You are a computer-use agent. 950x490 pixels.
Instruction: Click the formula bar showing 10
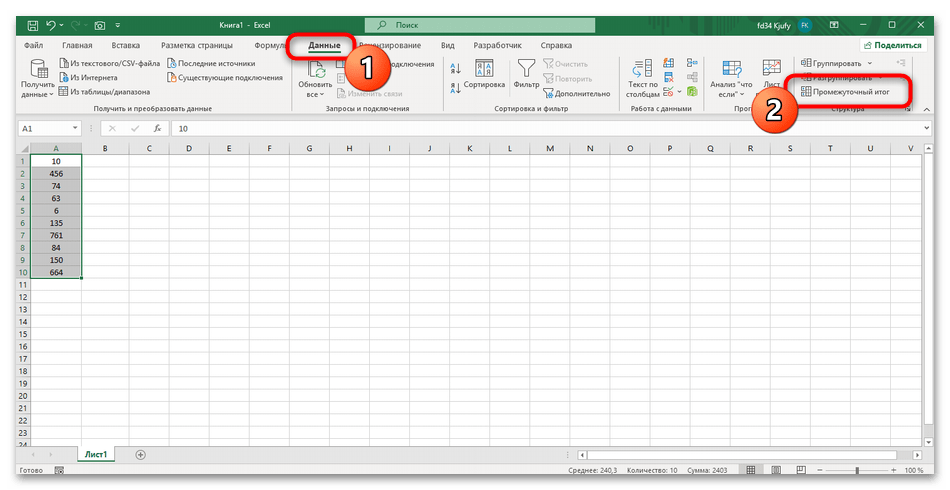click(x=545, y=128)
